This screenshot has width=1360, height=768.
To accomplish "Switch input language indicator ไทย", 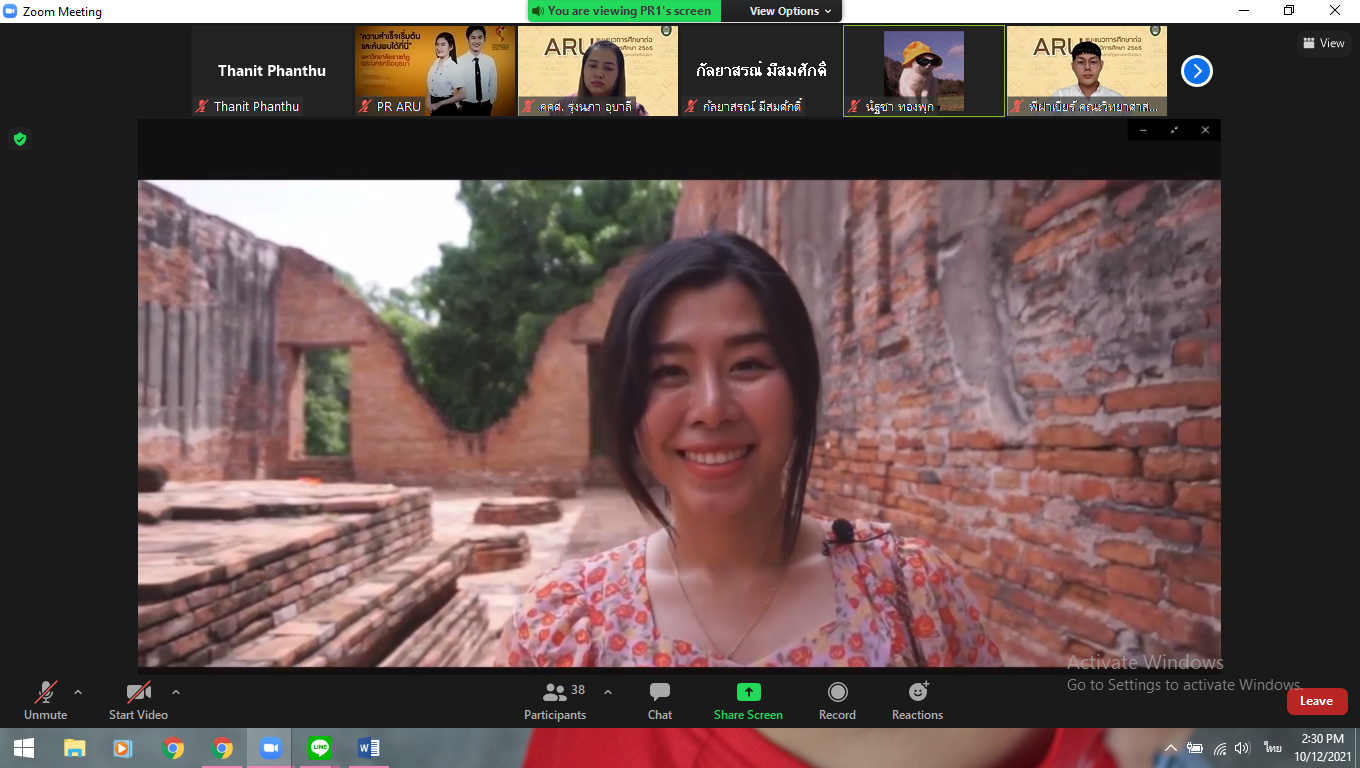I will coord(1272,748).
